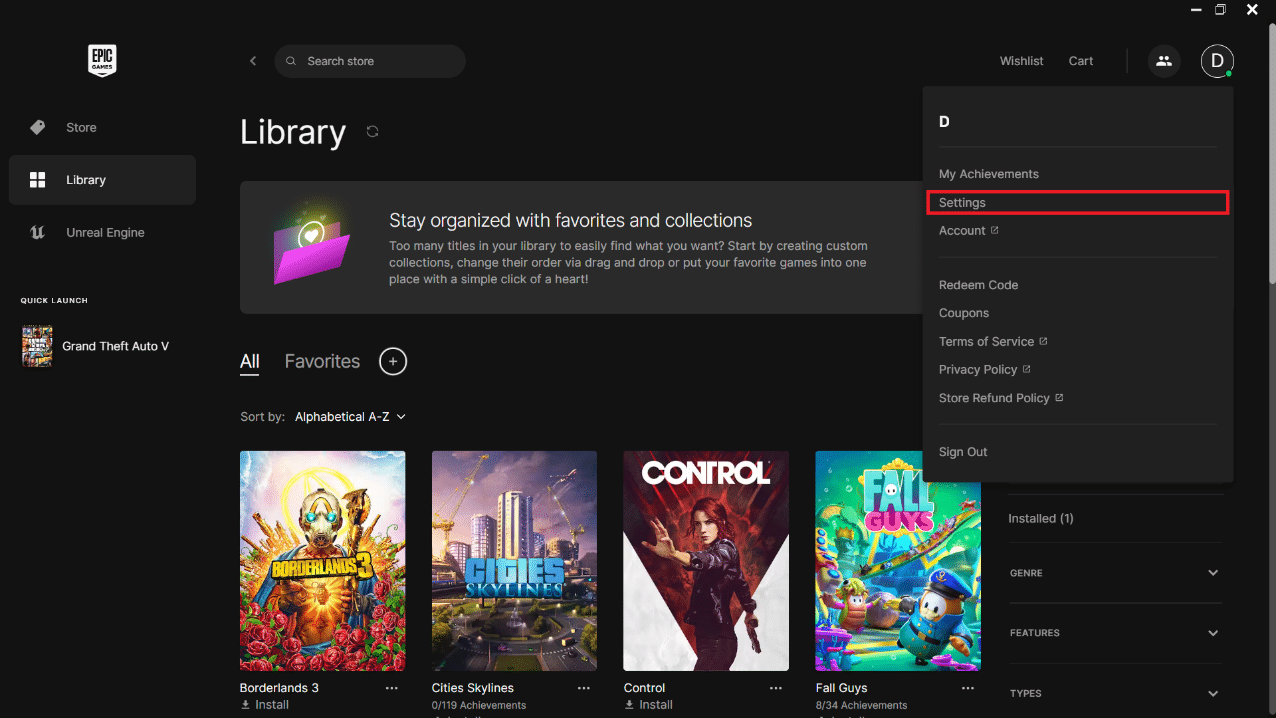Switch to the Favorites tab
This screenshot has width=1276, height=718.
tap(322, 361)
